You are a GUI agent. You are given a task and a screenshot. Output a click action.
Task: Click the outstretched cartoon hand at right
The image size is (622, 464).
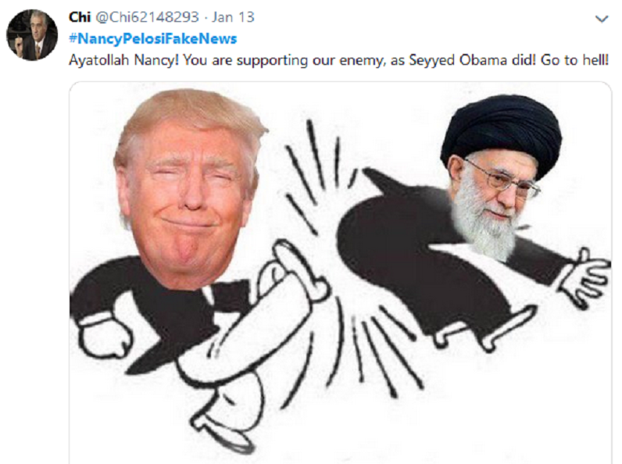tap(587, 278)
